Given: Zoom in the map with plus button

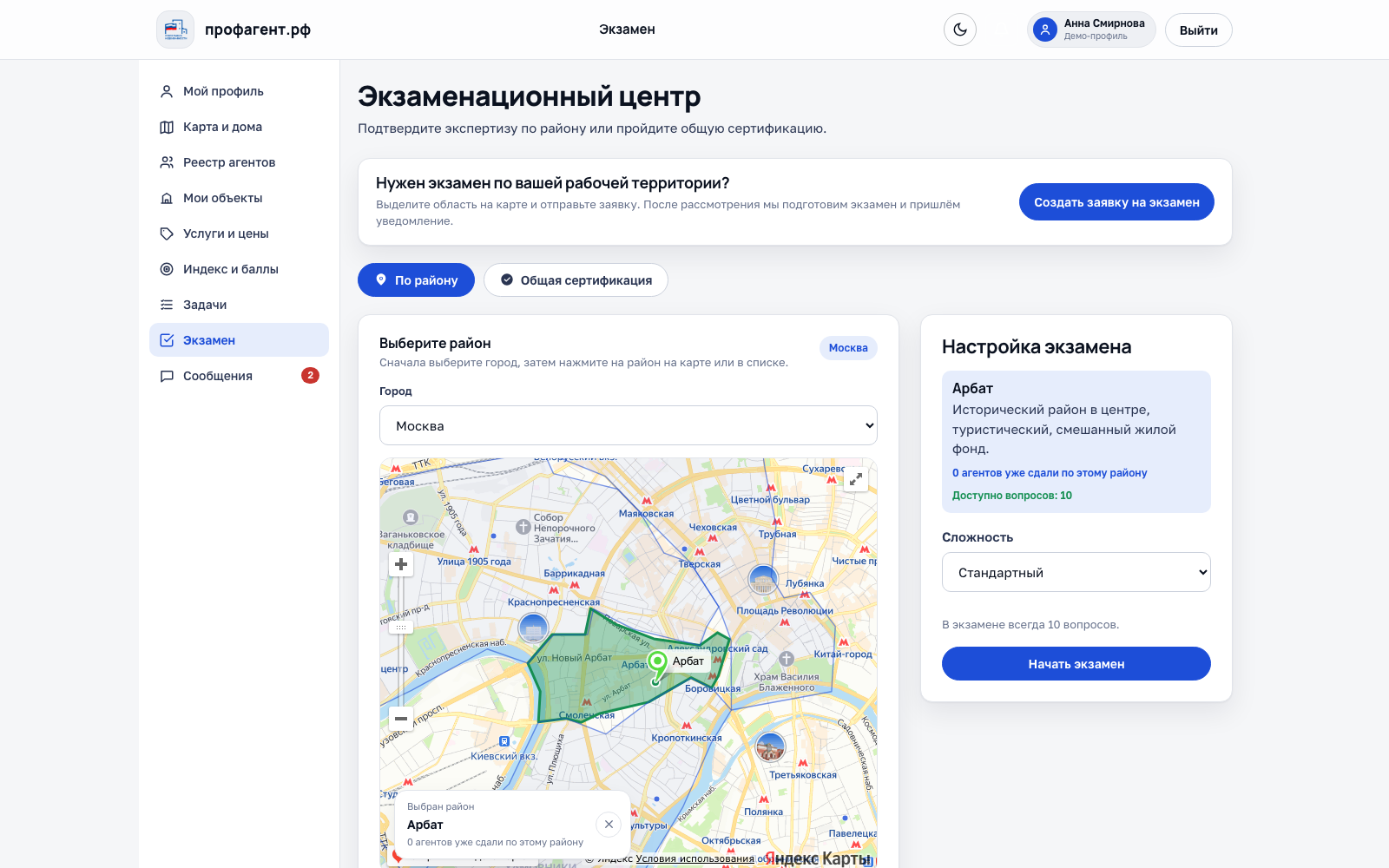Looking at the screenshot, I should [401, 564].
